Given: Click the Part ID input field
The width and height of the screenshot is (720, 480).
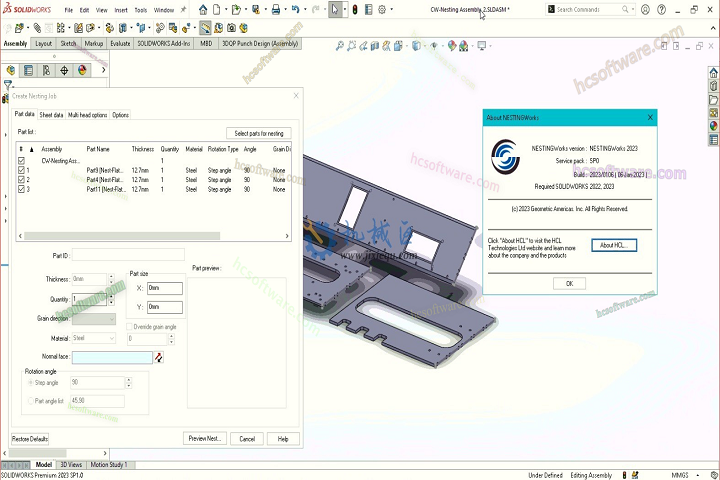Looking at the screenshot, I should pos(127,255).
